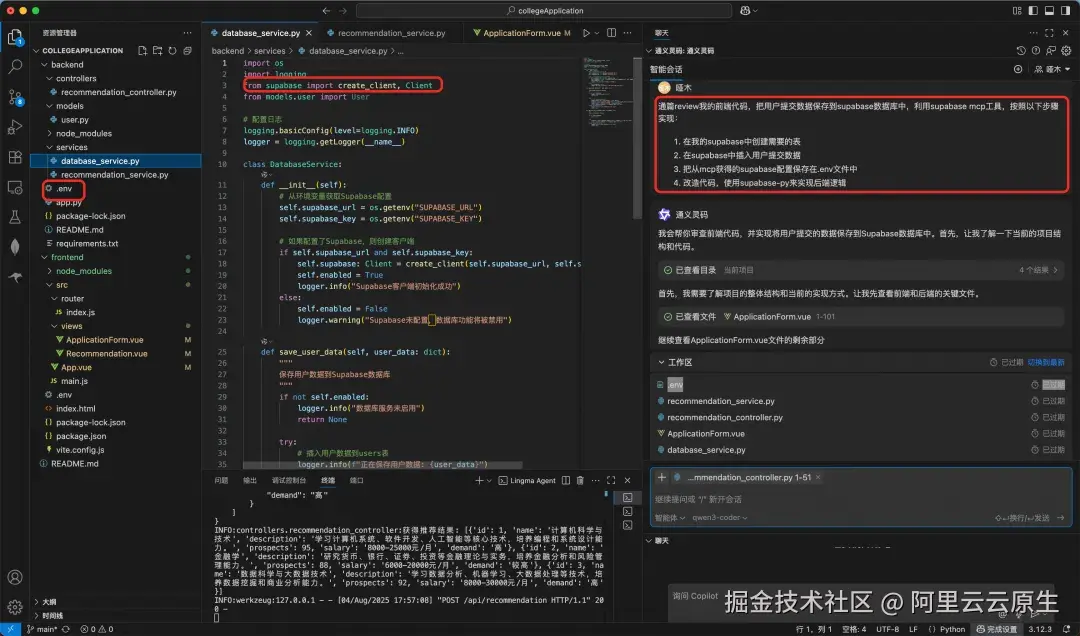Screen dimensions: 1080x636
Task: Split the terminal panel
Action: click(x=565, y=480)
